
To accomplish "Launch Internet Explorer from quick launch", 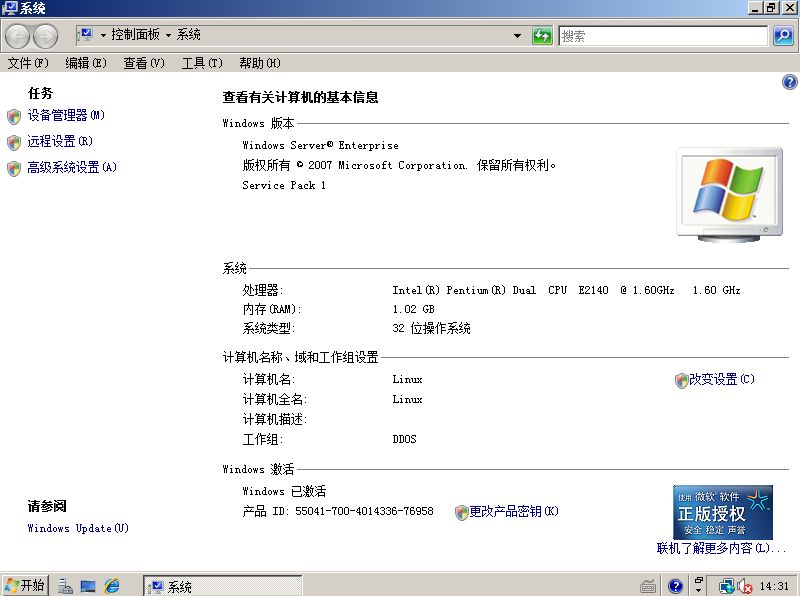I will tap(112, 586).
